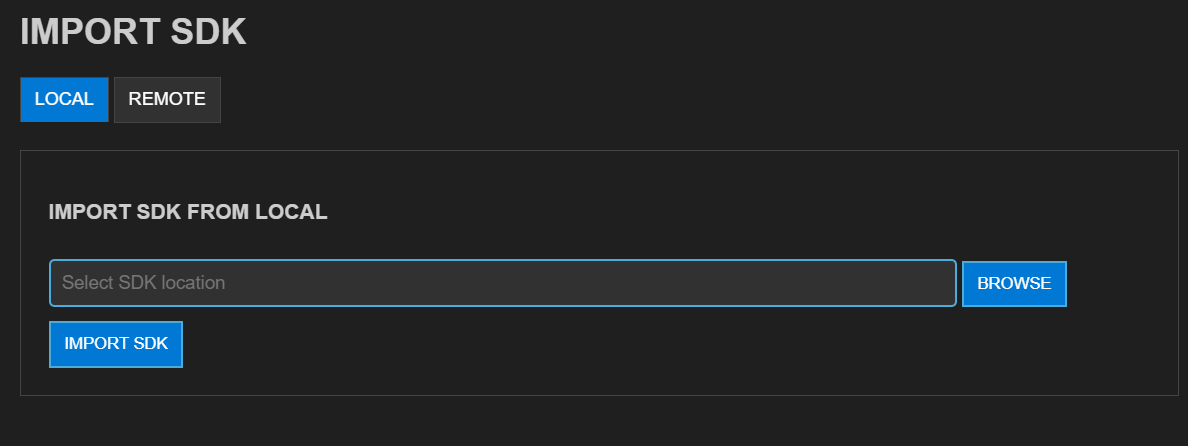Click the Select SDK location field
The image size is (1188, 446).
tap(502, 283)
